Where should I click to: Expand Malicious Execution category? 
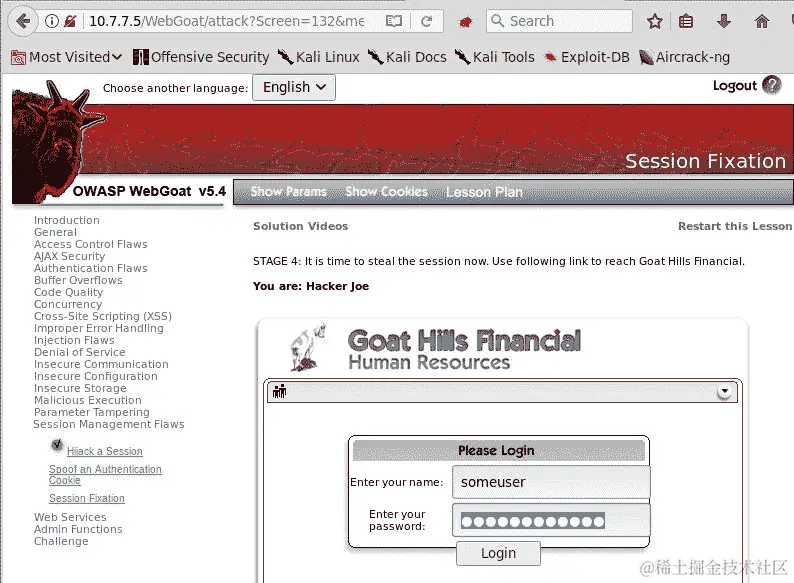point(88,400)
